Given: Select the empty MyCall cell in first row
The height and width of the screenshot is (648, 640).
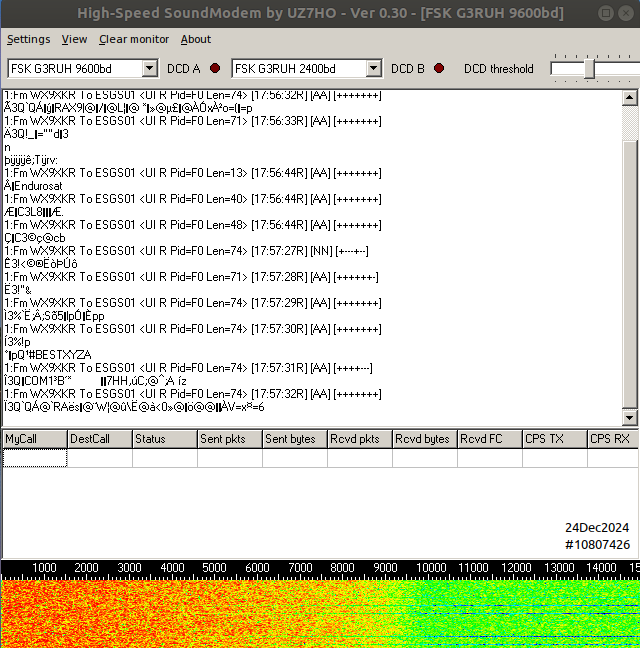Looking at the screenshot, I should (x=35, y=458).
